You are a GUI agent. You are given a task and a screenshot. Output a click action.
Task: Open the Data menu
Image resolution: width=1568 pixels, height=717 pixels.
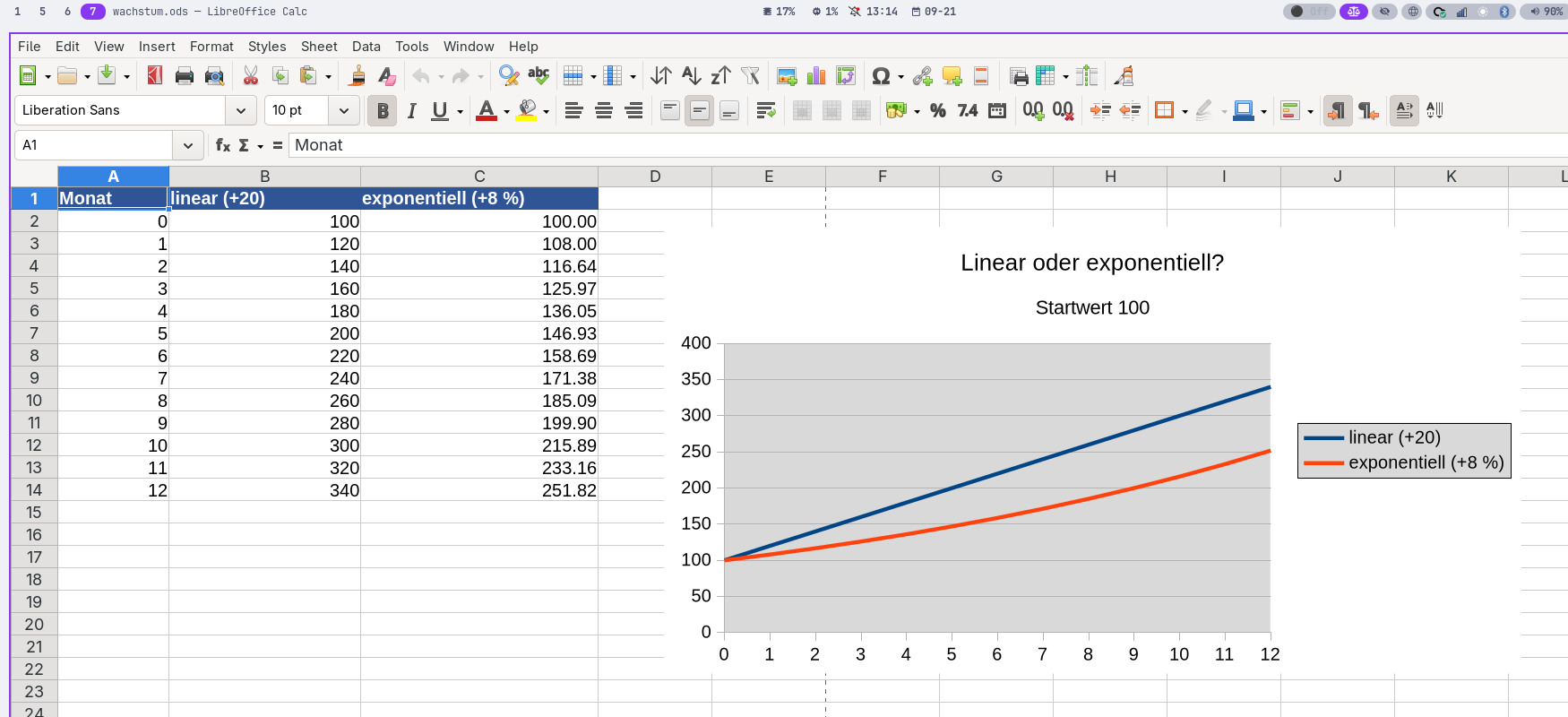point(366,47)
